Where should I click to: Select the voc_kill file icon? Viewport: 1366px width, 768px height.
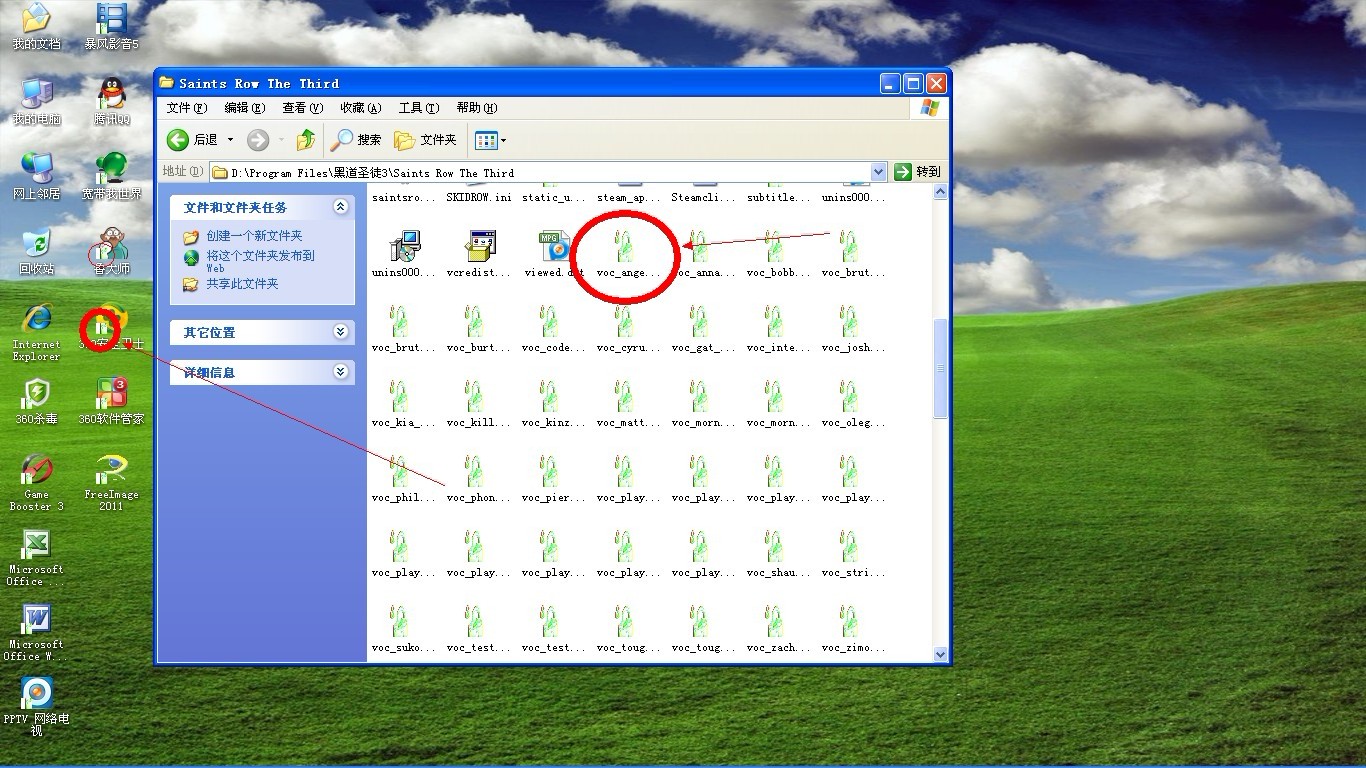click(474, 395)
